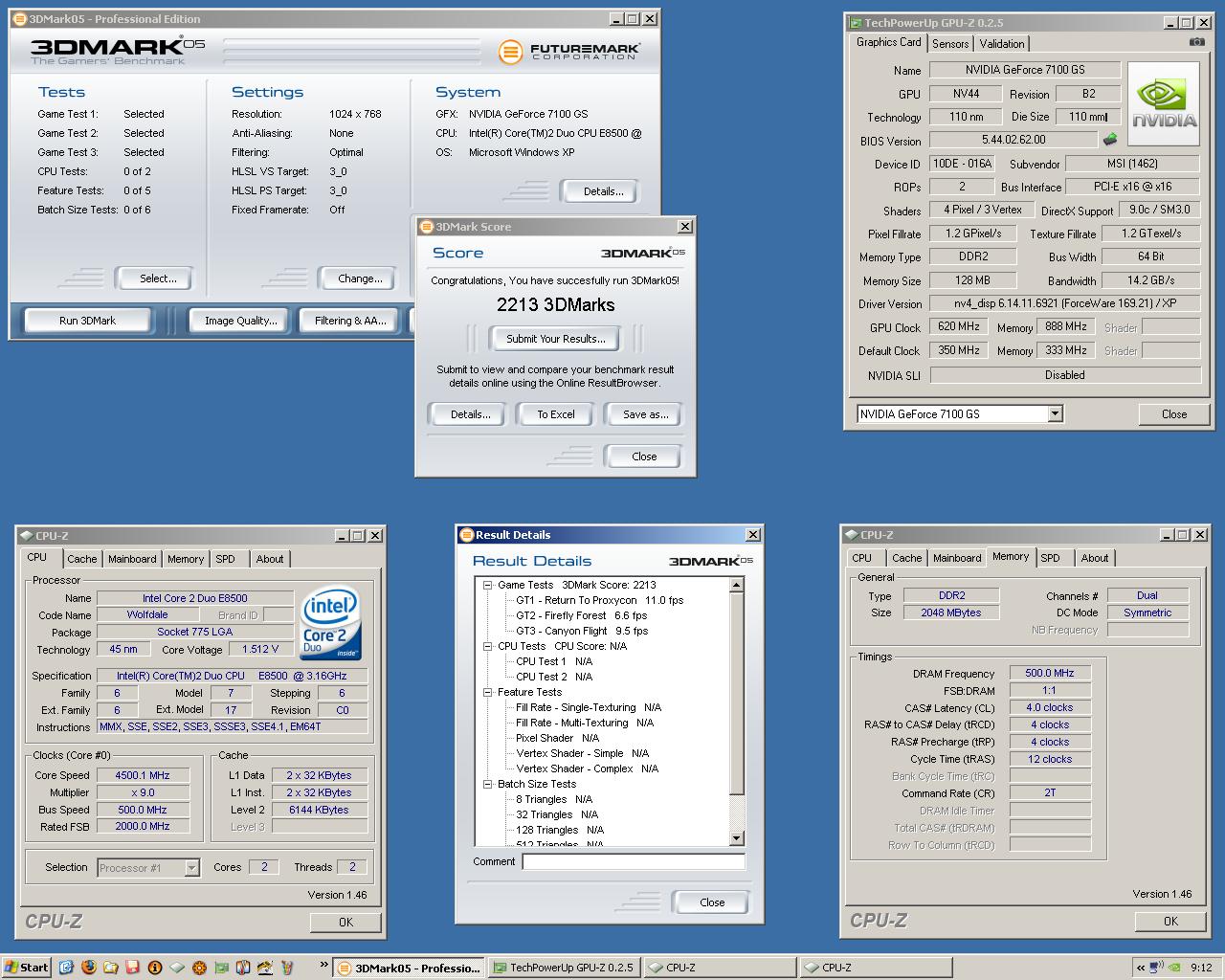Click the Futuremark Corporation logo
The width and height of the screenshot is (1225, 980).
point(568,51)
